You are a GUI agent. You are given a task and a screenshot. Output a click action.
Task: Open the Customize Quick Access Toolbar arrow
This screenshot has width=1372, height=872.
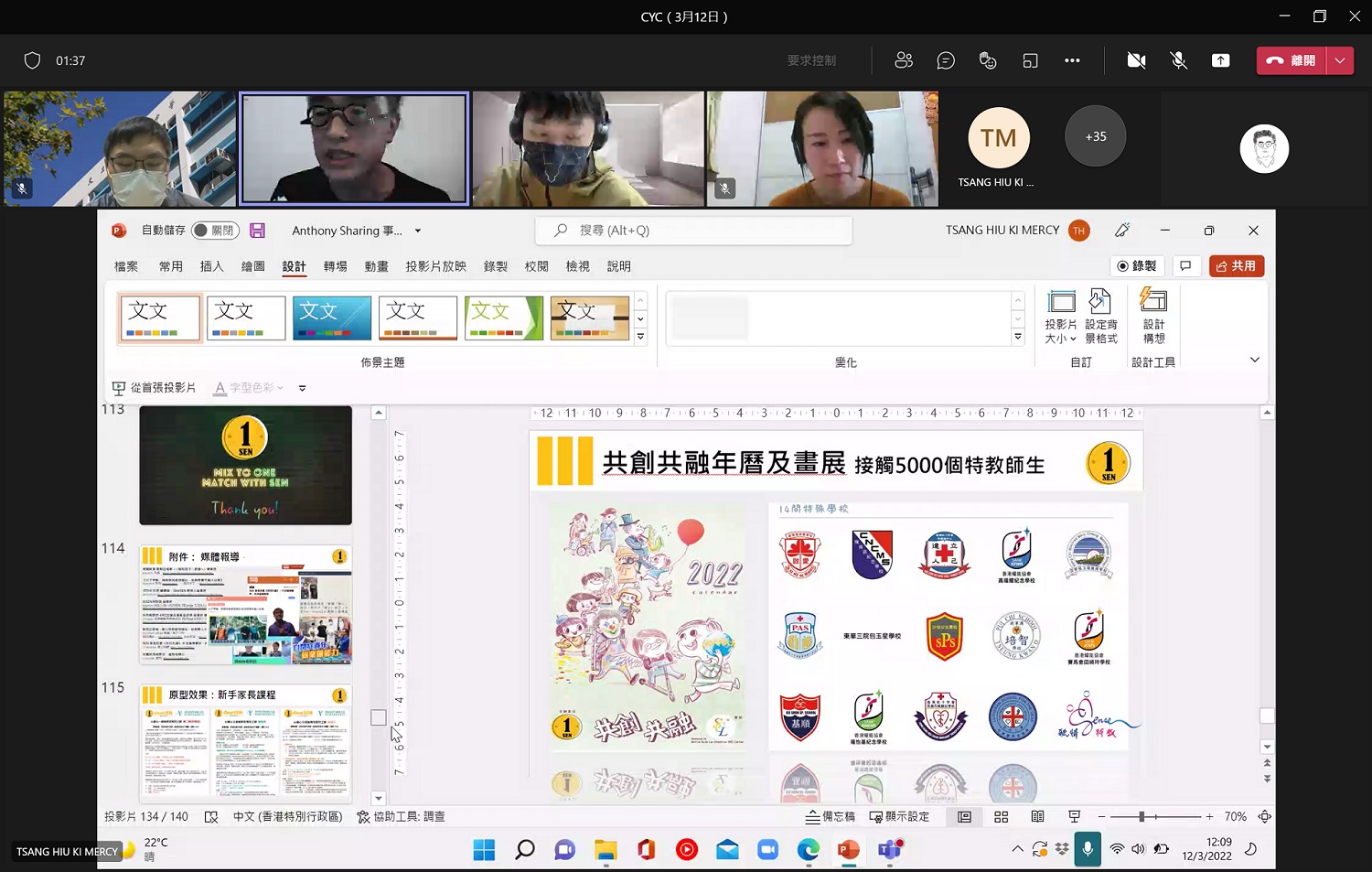coord(302,388)
